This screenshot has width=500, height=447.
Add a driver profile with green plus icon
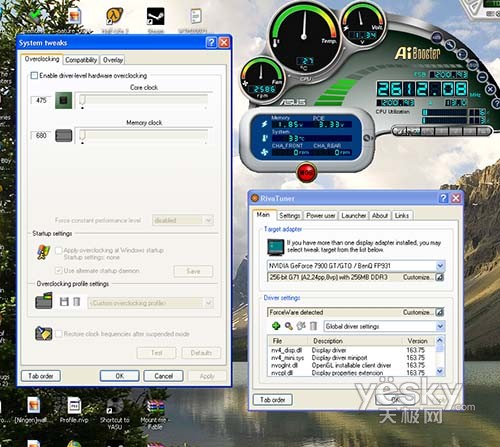click(276, 326)
